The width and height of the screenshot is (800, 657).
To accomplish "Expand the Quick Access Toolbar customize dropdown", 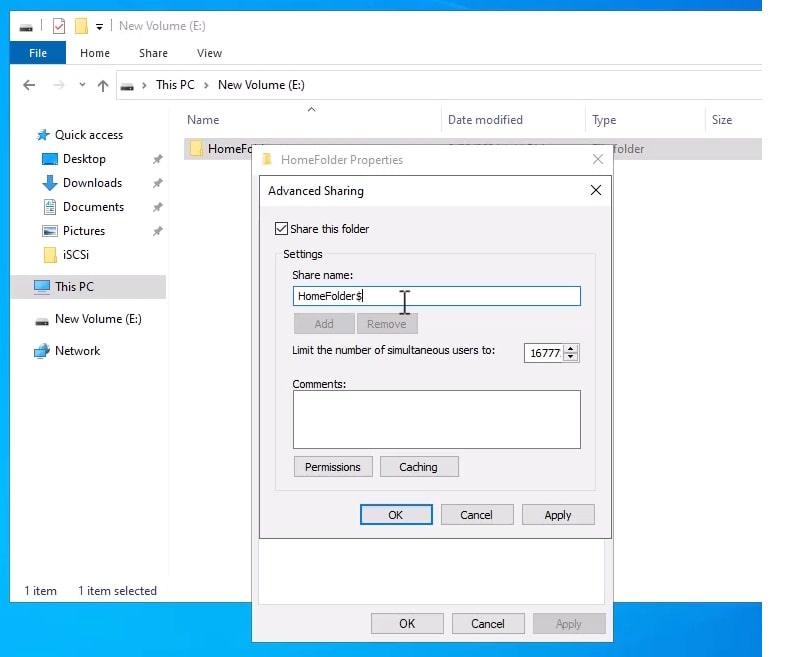I will pos(99,27).
